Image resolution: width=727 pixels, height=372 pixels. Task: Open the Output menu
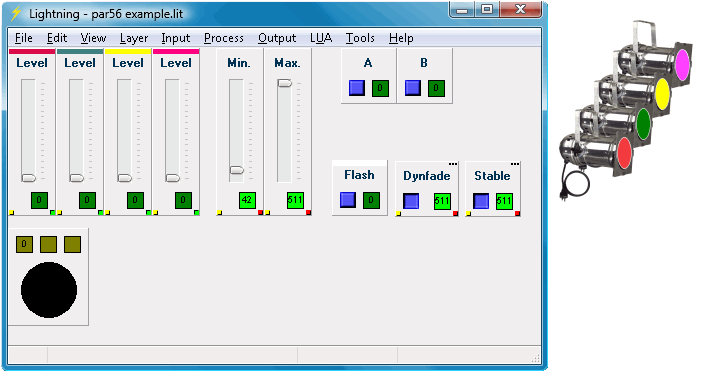[277, 38]
